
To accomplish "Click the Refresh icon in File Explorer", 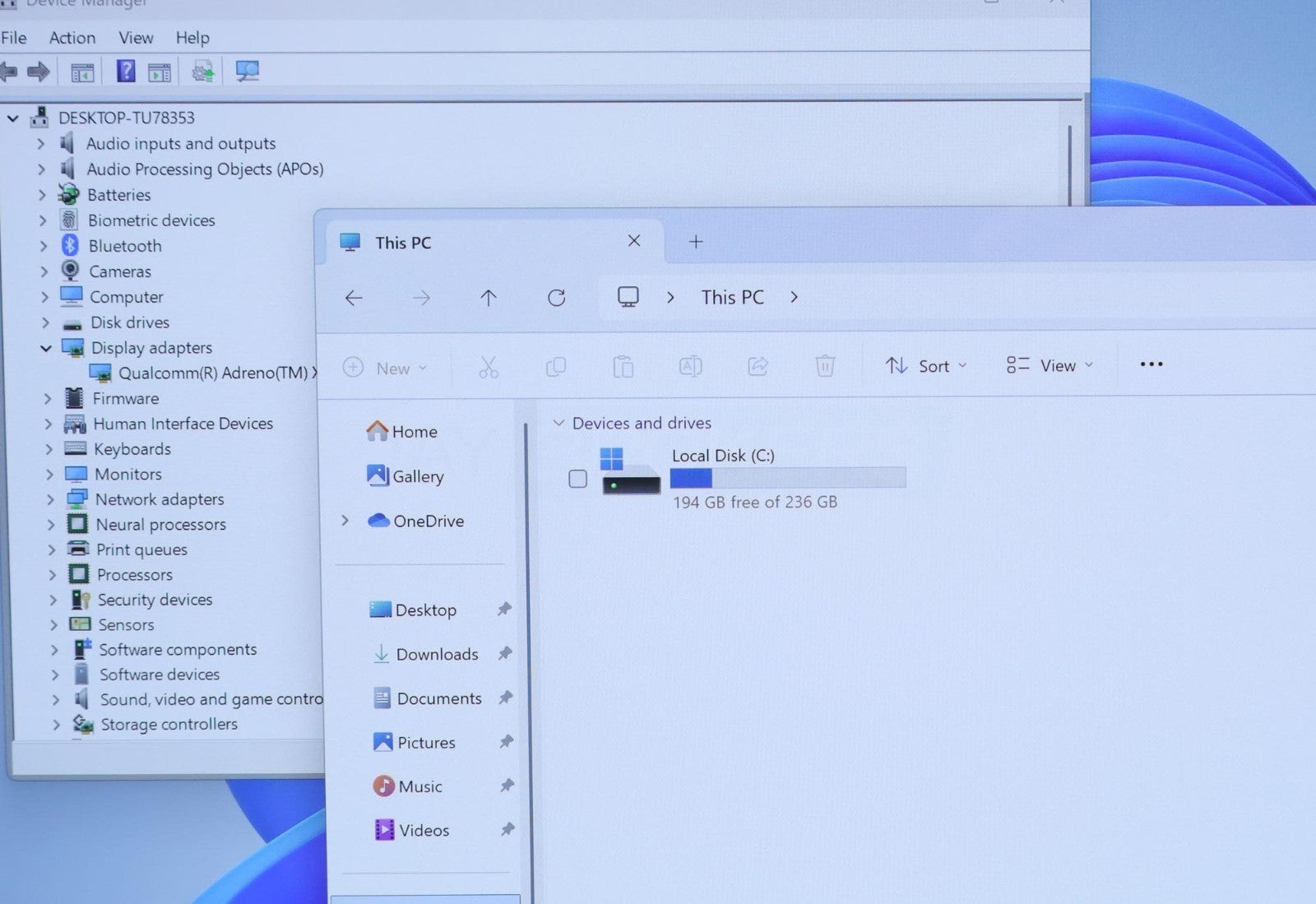I will [x=557, y=298].
